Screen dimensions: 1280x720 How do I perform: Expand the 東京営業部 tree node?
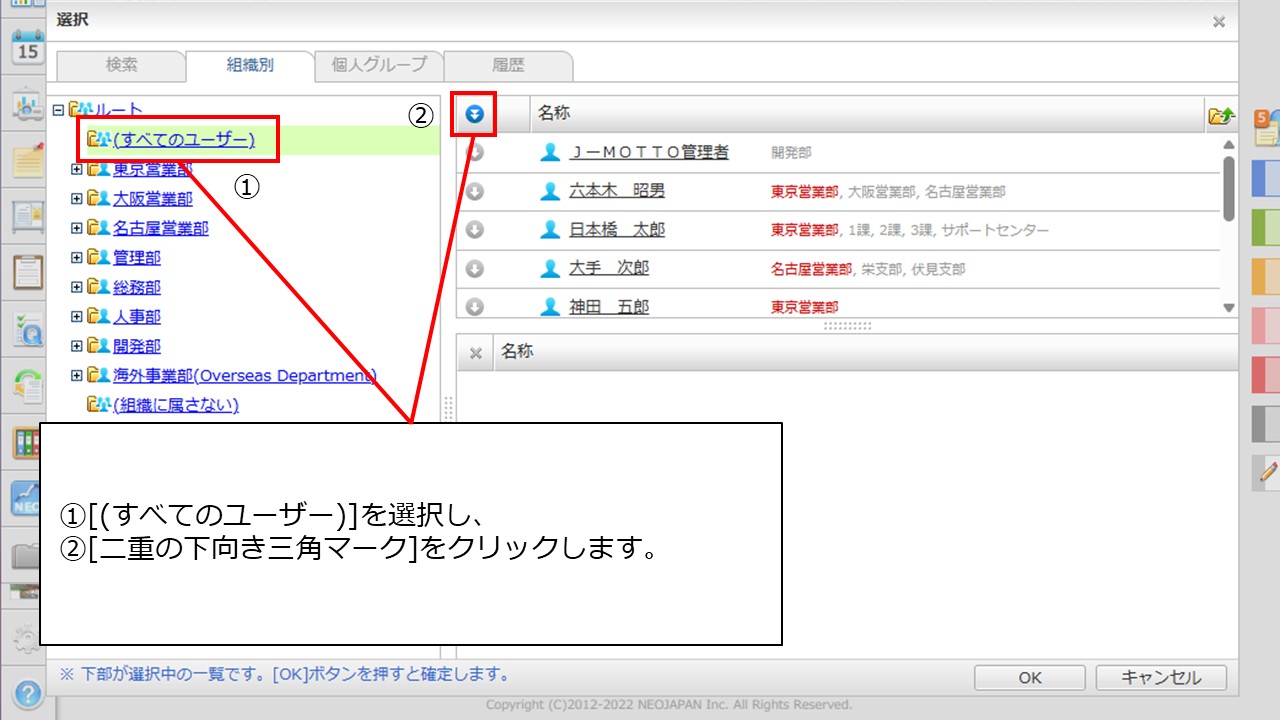click(x=77, y=170)
